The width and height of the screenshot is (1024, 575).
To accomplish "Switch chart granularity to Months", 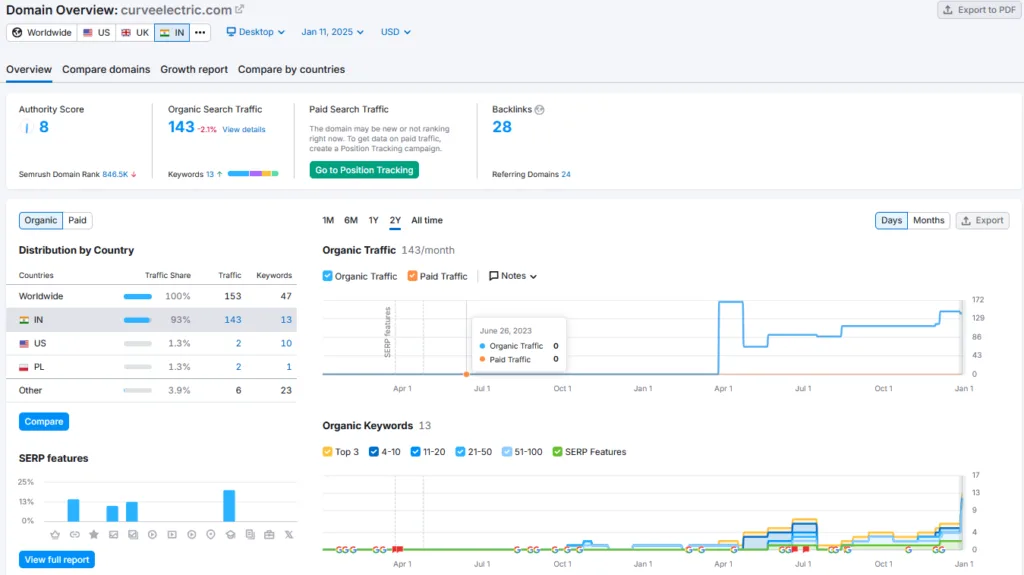I will (x=928, y=220).
